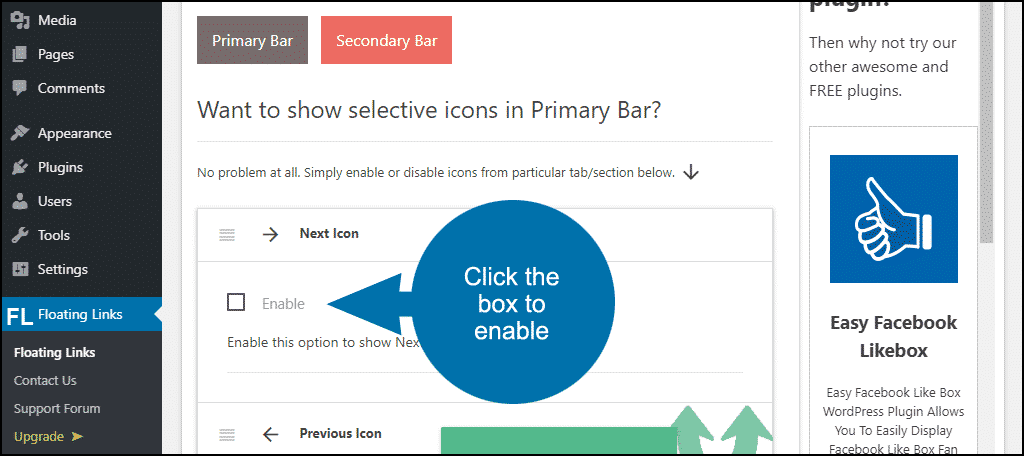
Task: Expand the Previous Icon section
Action: (x=485, y=433)
